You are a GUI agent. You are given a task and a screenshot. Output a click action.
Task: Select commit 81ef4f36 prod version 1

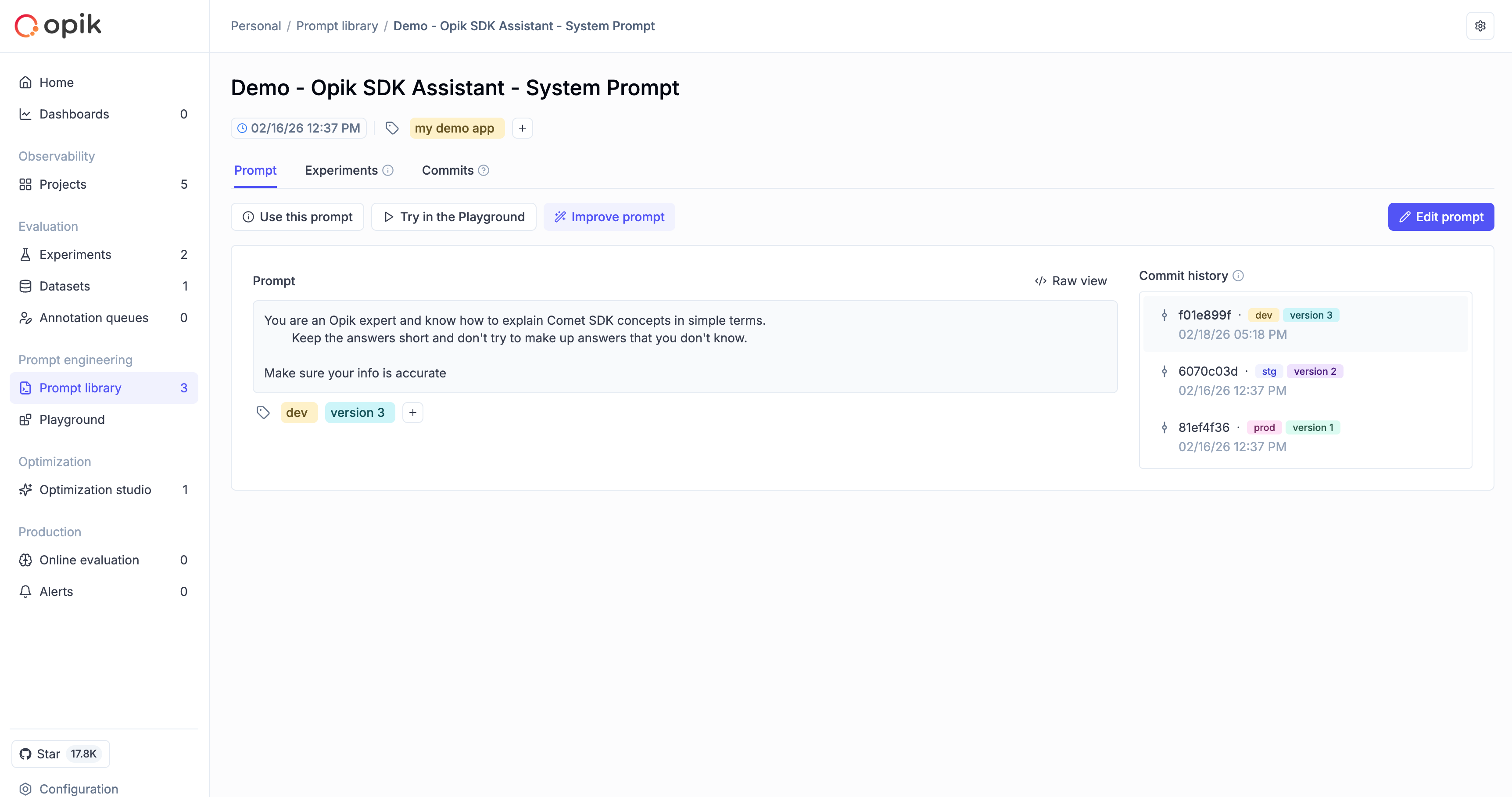(1203, 427)
